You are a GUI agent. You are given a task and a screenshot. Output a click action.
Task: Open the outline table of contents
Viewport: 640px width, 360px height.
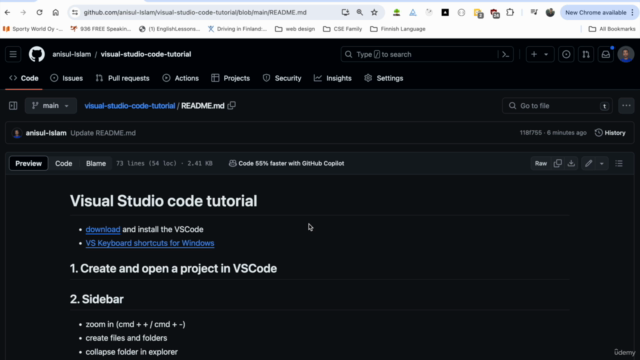619,163
